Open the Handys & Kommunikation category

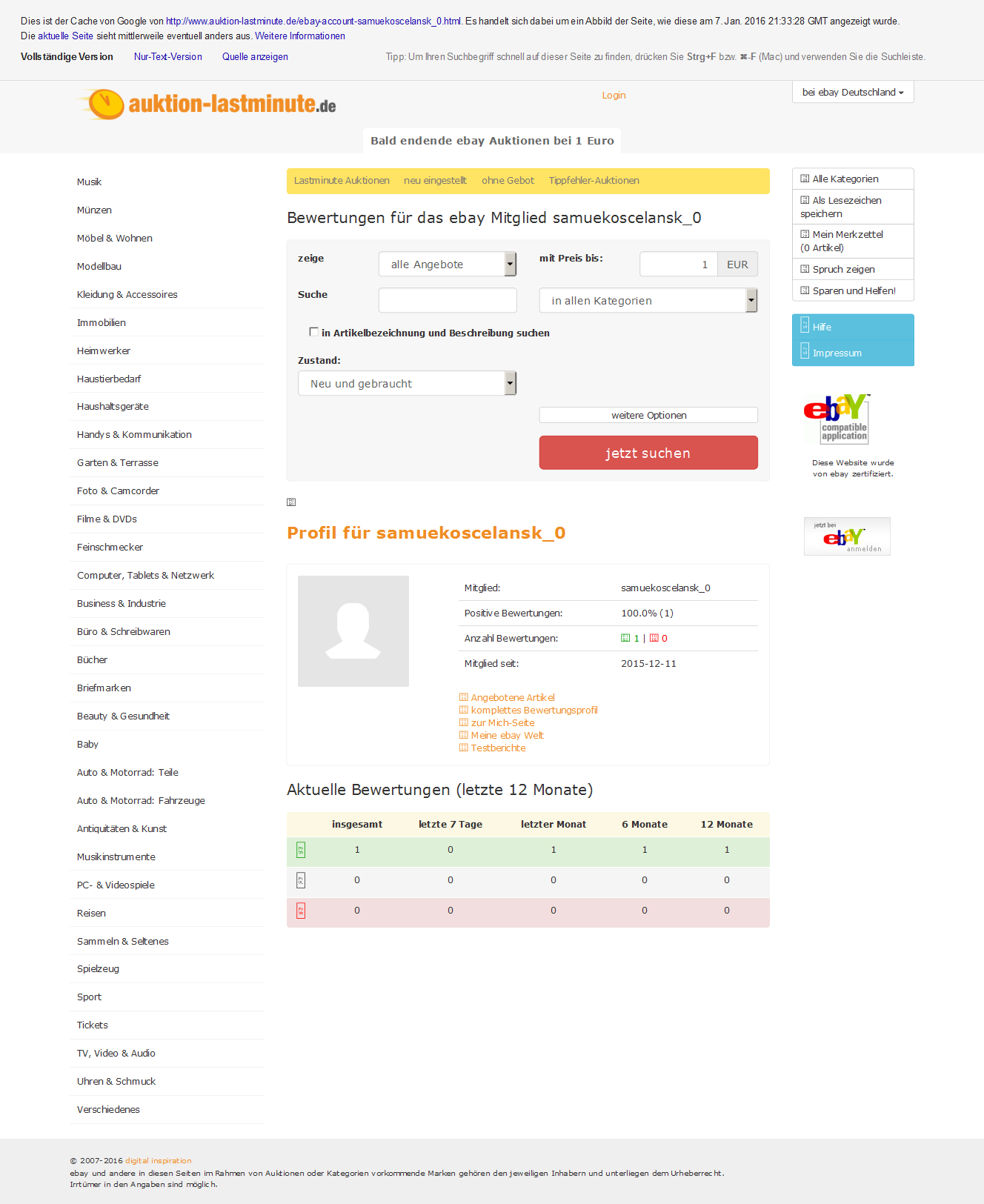tap(134, 434)
